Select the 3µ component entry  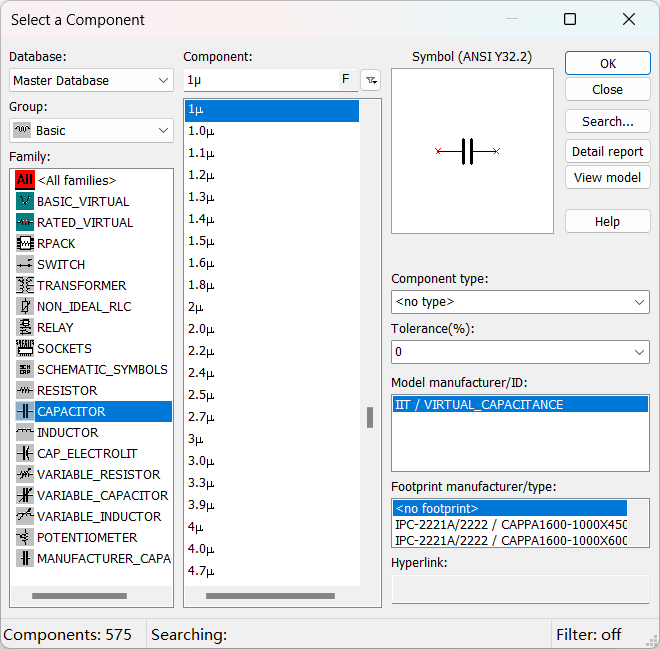pyautogui.click(x=272, y=439)
